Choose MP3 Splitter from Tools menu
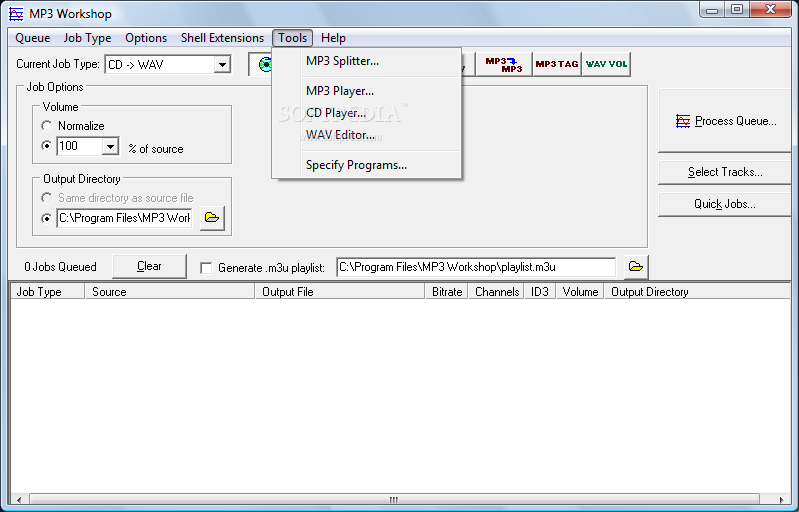The width and height of the screenshot is (799, 512). pyautogui.click(x=367, y=61)
